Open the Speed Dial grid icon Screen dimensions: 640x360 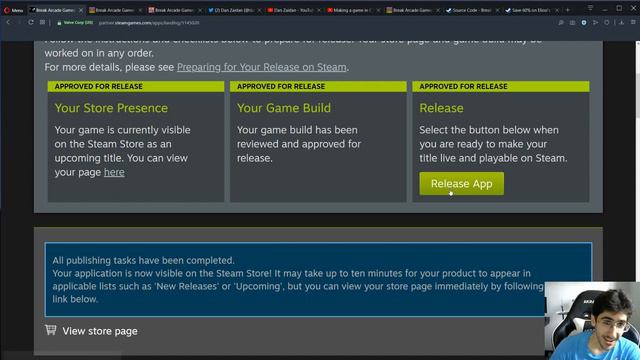tap(42, 22)
